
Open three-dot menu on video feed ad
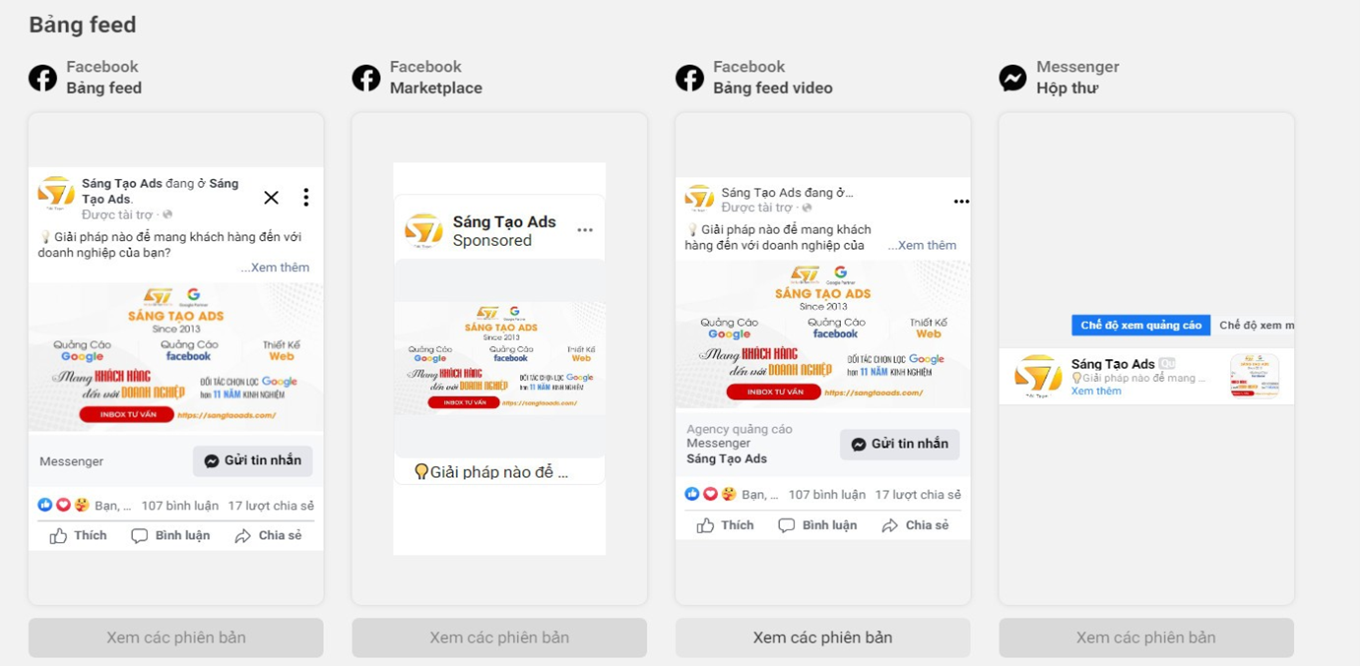pyautogui.click(x=961, y=202)
